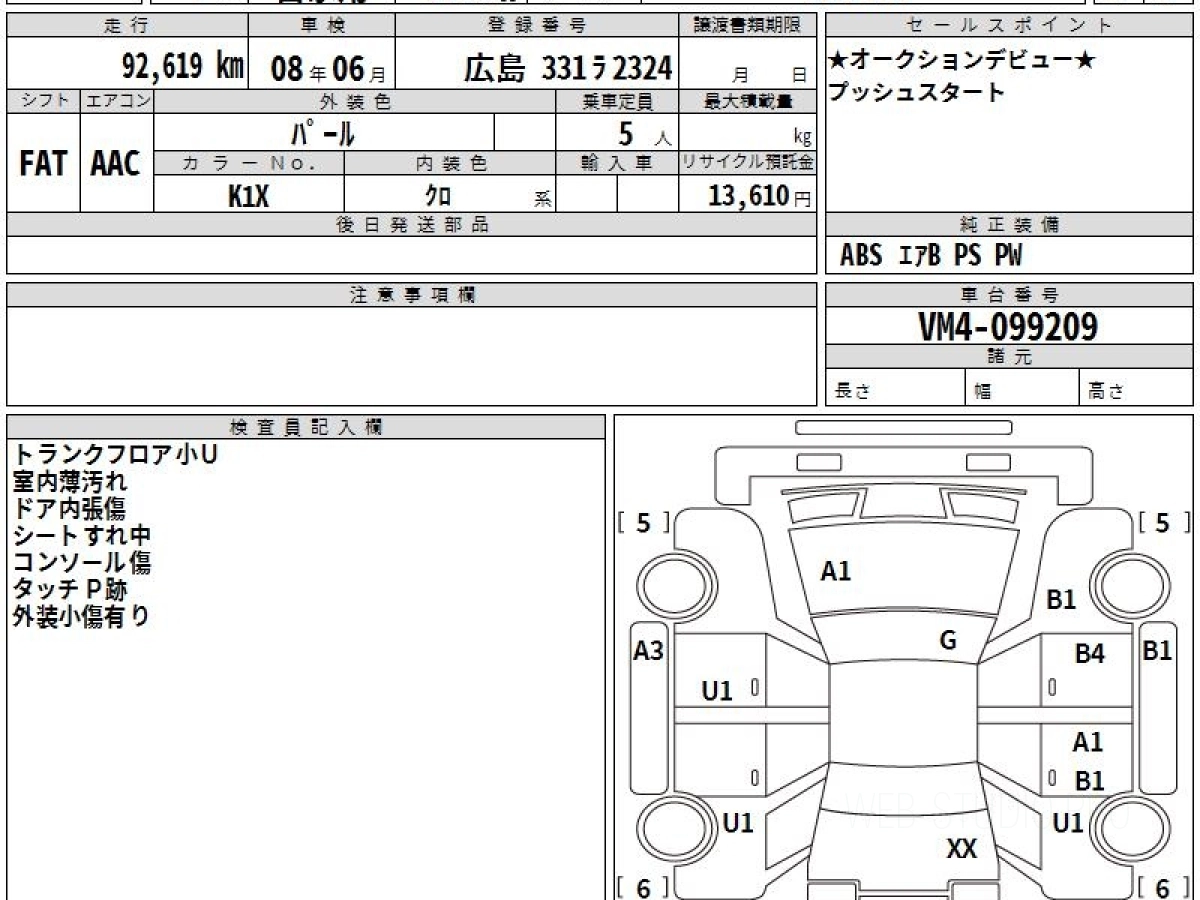
Task: Select the 登録番号 header cell
Action: tap(538, 26)
